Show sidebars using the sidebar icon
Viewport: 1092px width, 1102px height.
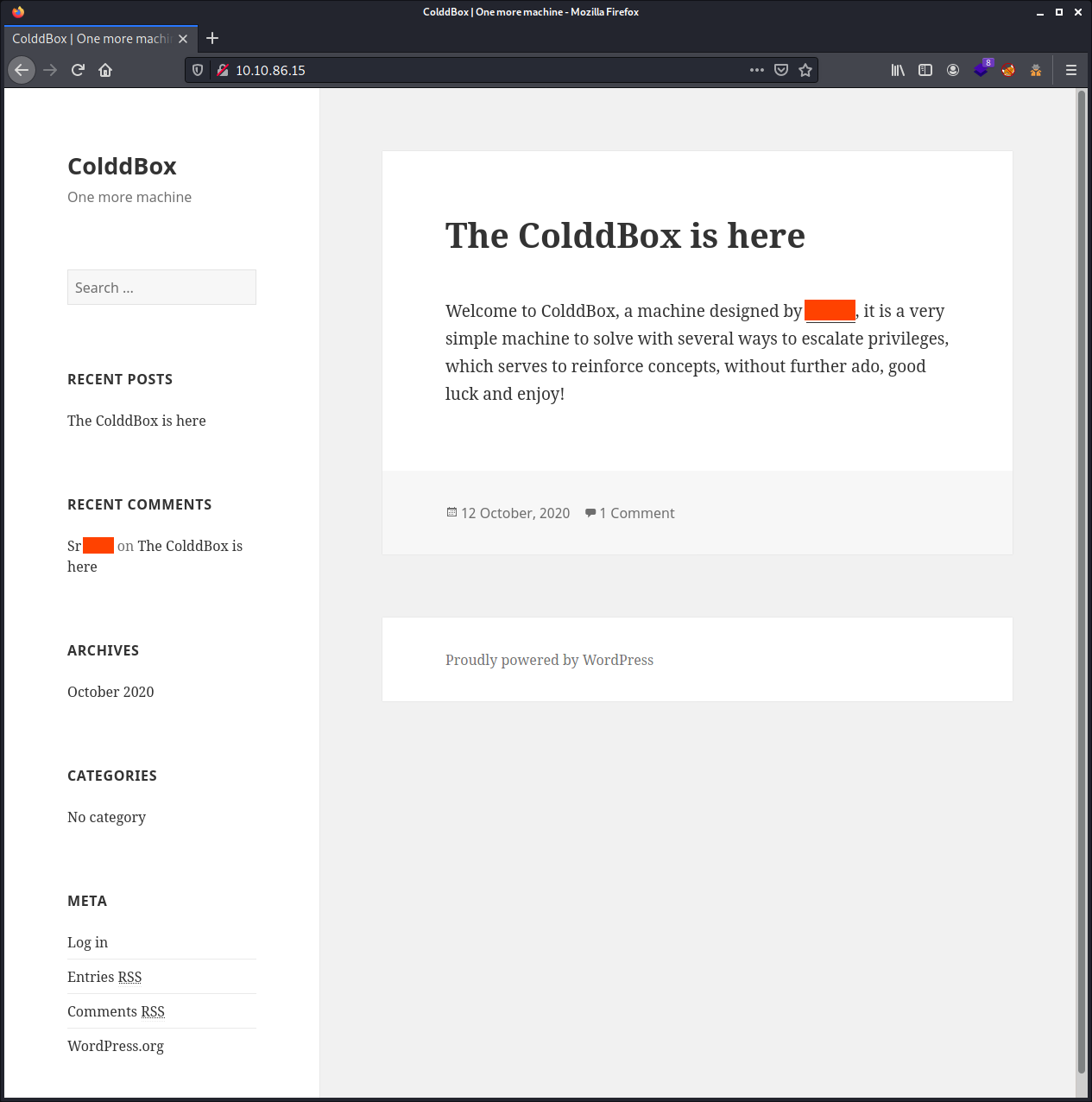click(x=925, y=70)
